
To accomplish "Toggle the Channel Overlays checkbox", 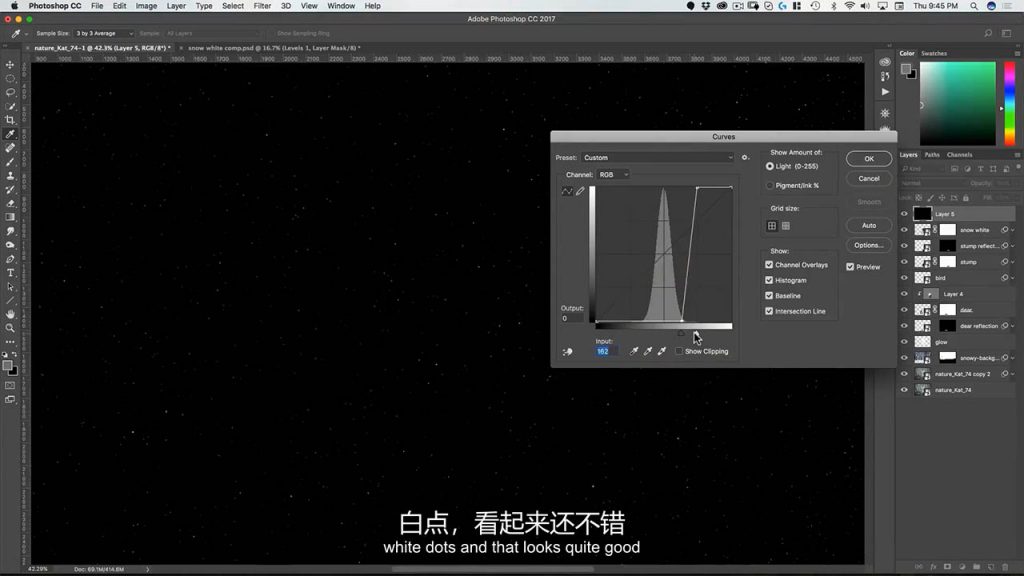I will [x=769, y=264].
